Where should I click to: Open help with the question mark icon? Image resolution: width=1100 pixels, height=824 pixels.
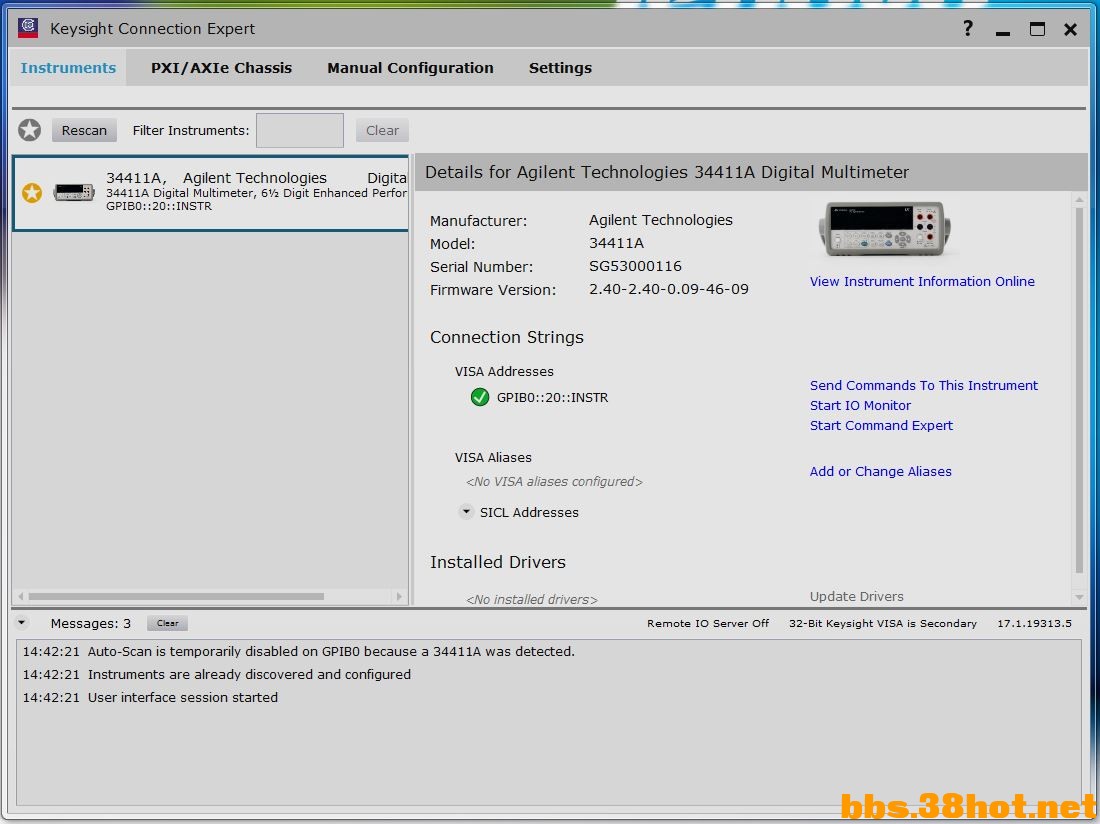(x=968, y=28)
